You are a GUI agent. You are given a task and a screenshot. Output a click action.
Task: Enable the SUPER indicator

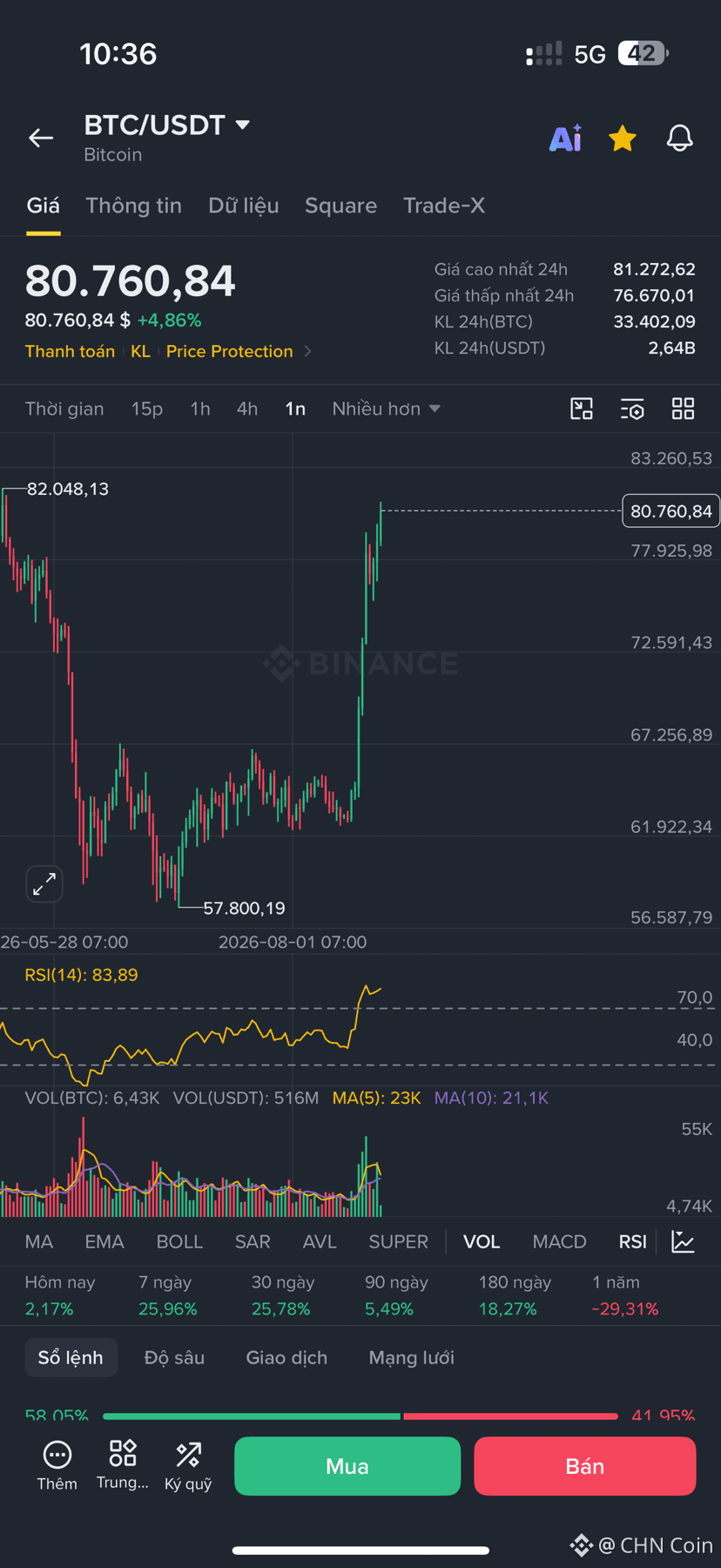pyautogui.click(x=398, y=1241)
